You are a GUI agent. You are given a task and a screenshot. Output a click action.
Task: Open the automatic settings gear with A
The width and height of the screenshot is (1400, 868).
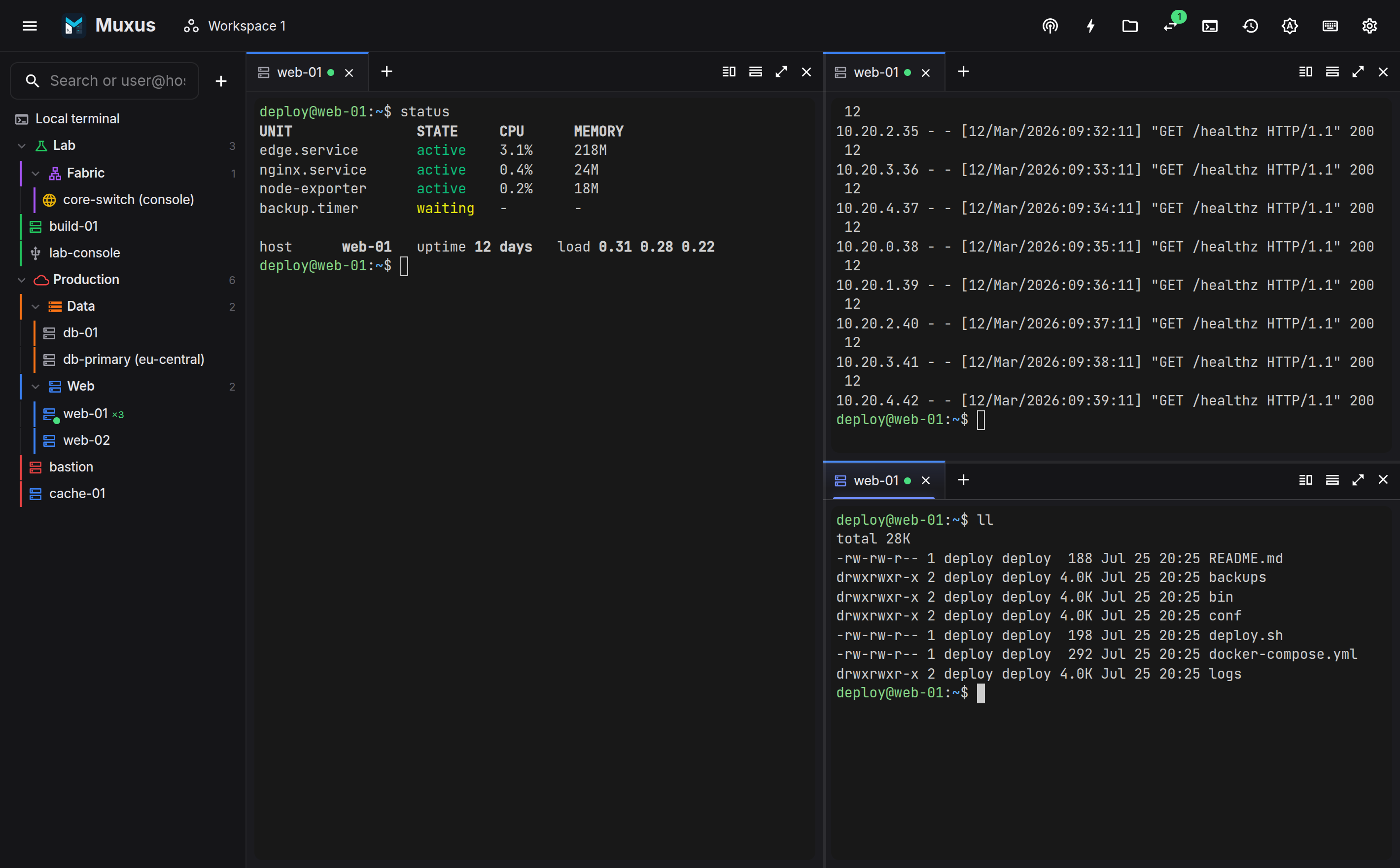(1289, 26)
